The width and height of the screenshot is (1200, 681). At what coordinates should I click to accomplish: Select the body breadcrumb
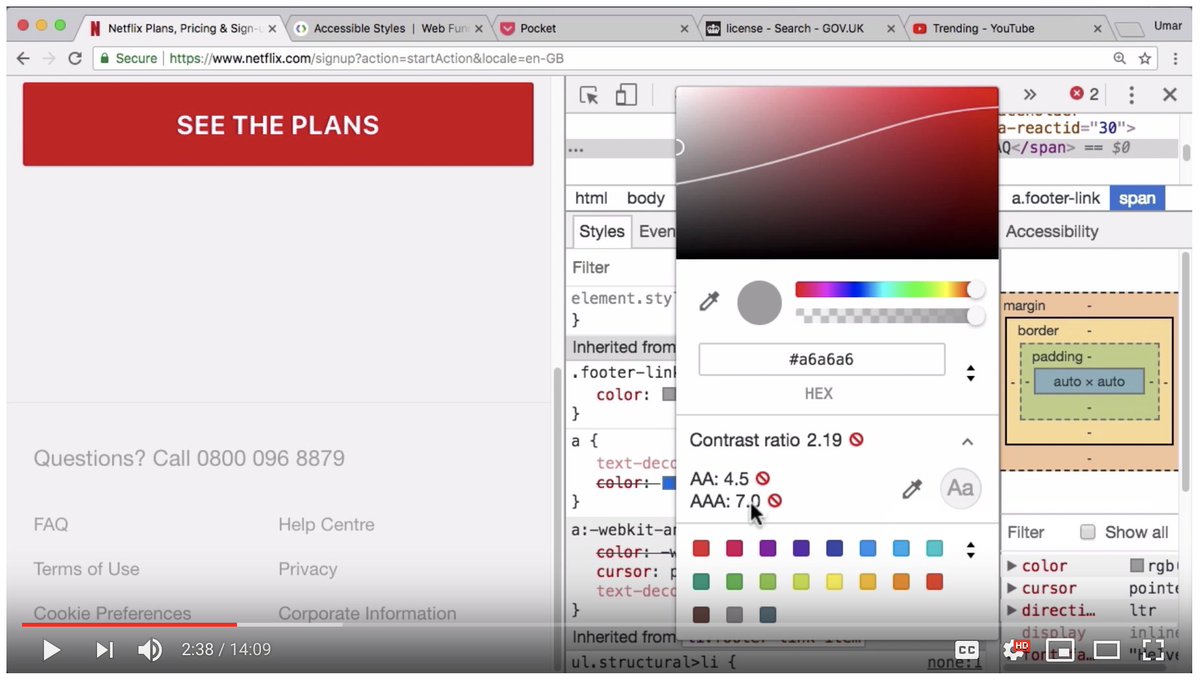645,198
